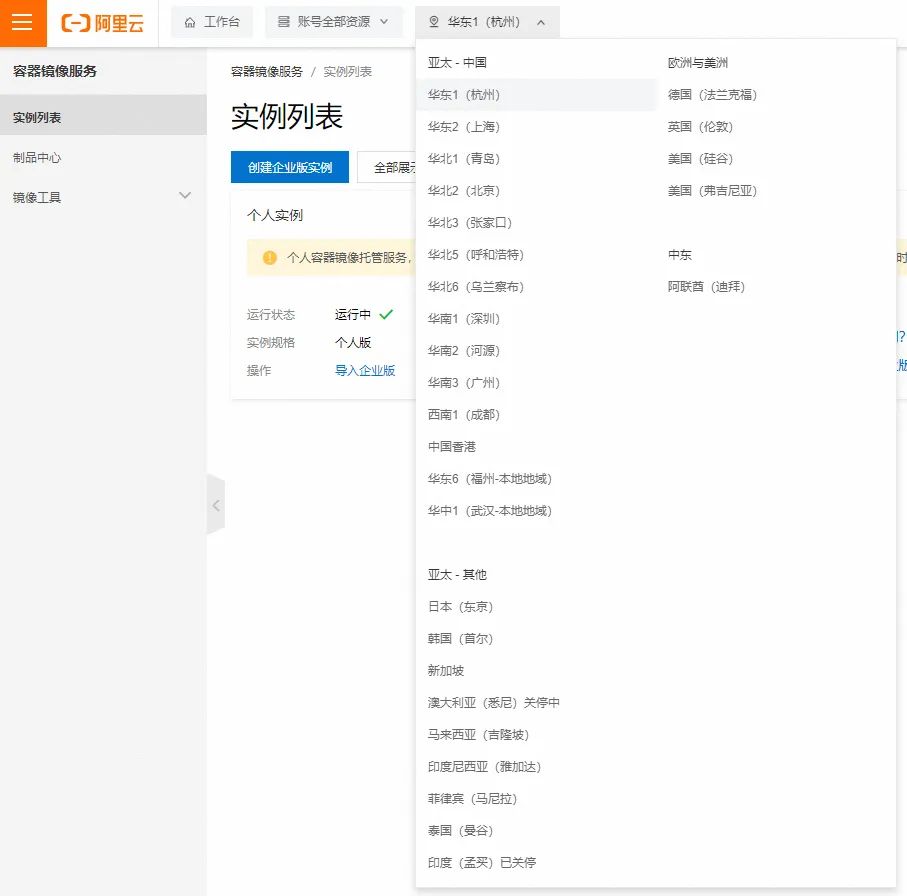
Task: Open 制品中心 in the sidebar
Action: click(38, 158)
